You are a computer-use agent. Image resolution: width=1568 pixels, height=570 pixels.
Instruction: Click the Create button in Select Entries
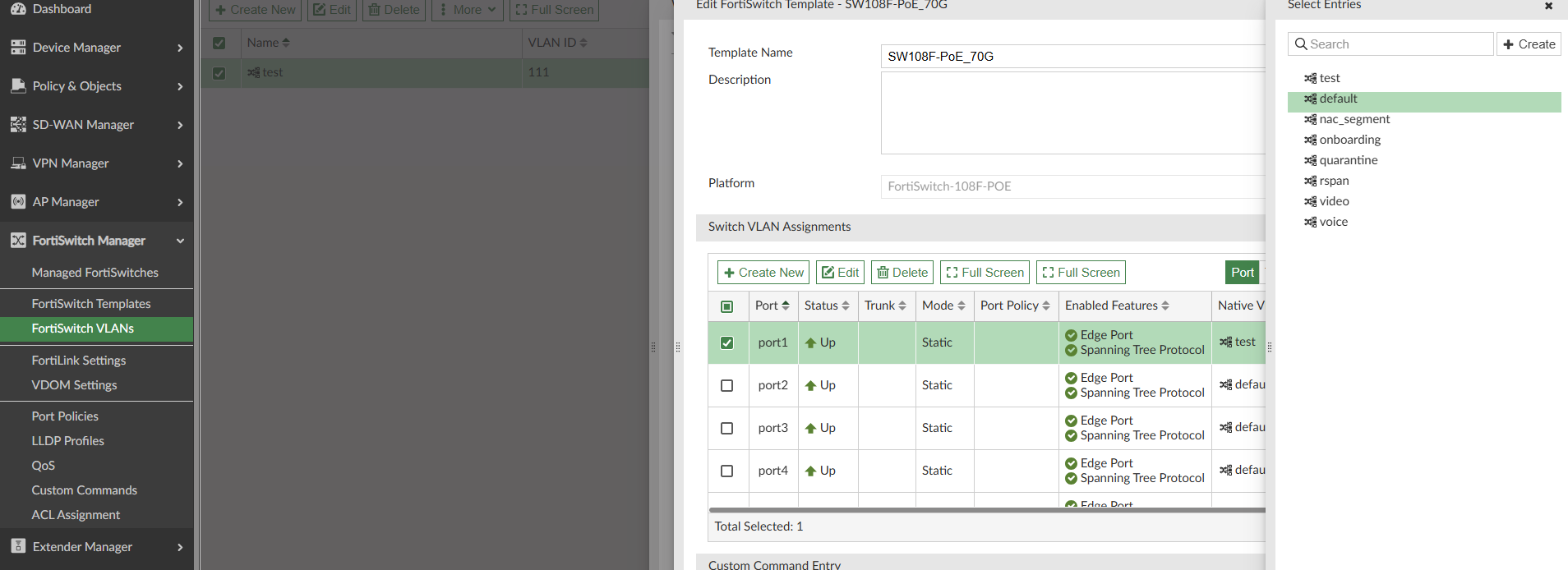pyautogui.click(x=1529, y=44)
